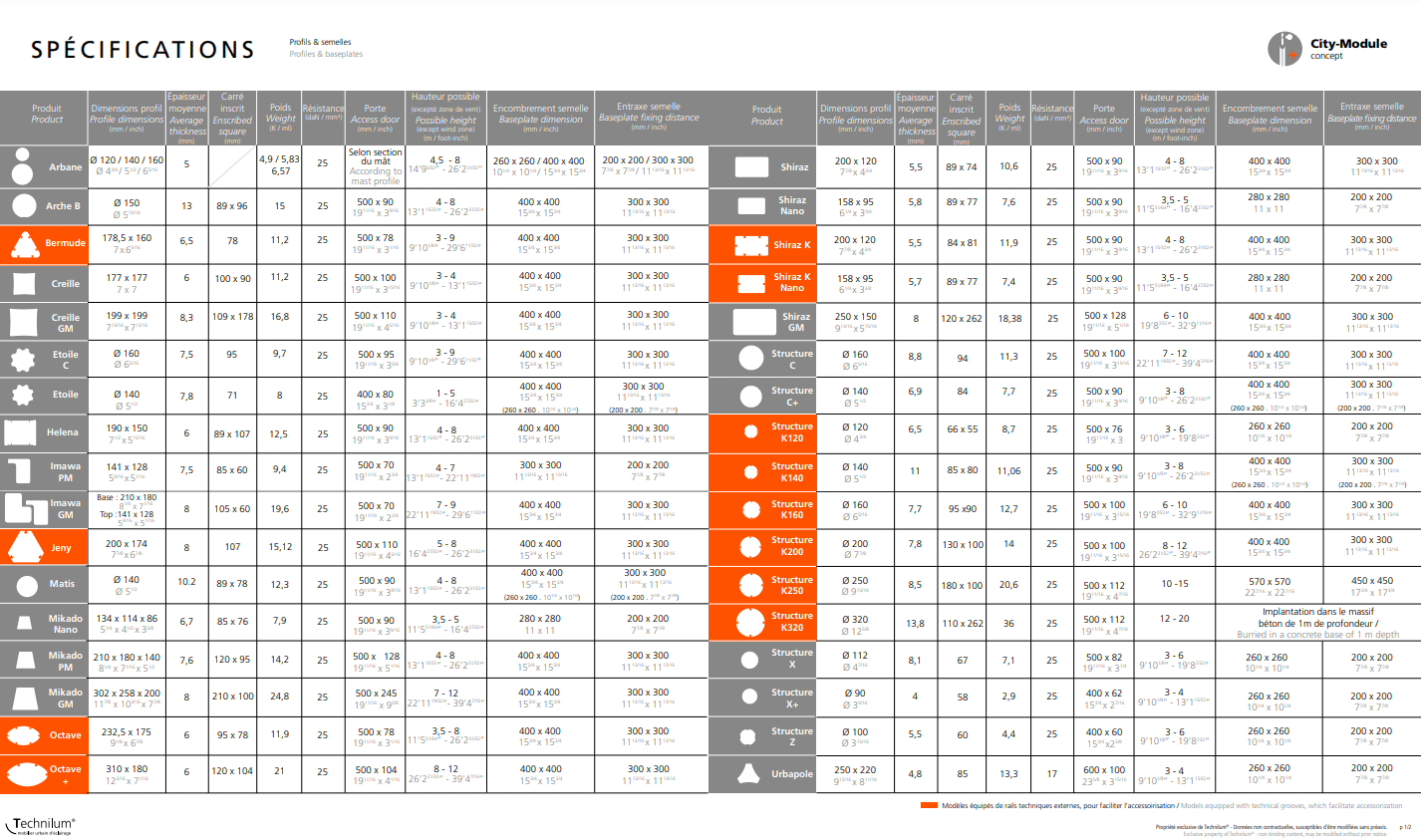
Task: Click the 'Implantation dans le massif' note
Action: pos(1317,612)
